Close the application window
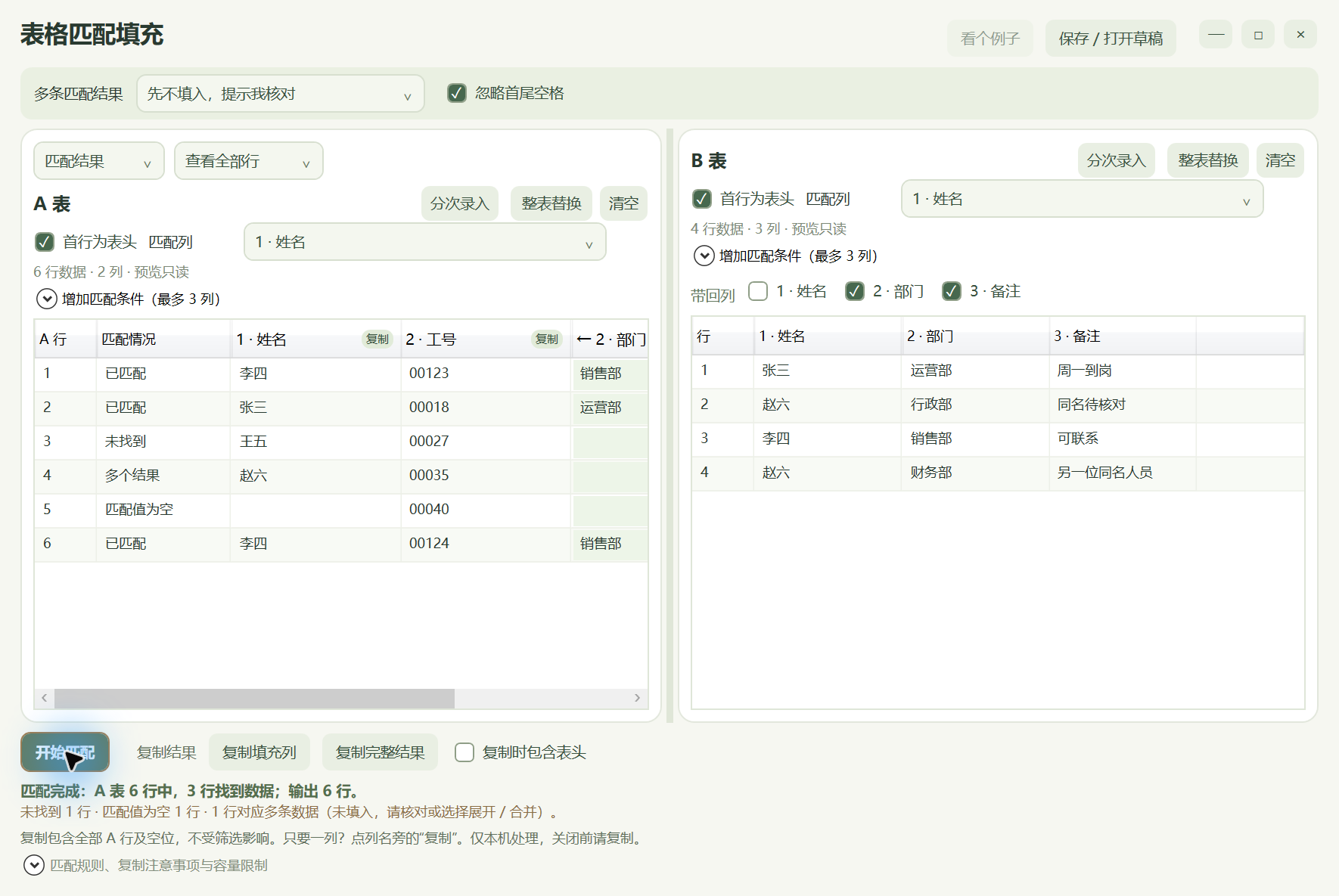The width and height of the screenshot is (1339, 896). [1300, 35]
